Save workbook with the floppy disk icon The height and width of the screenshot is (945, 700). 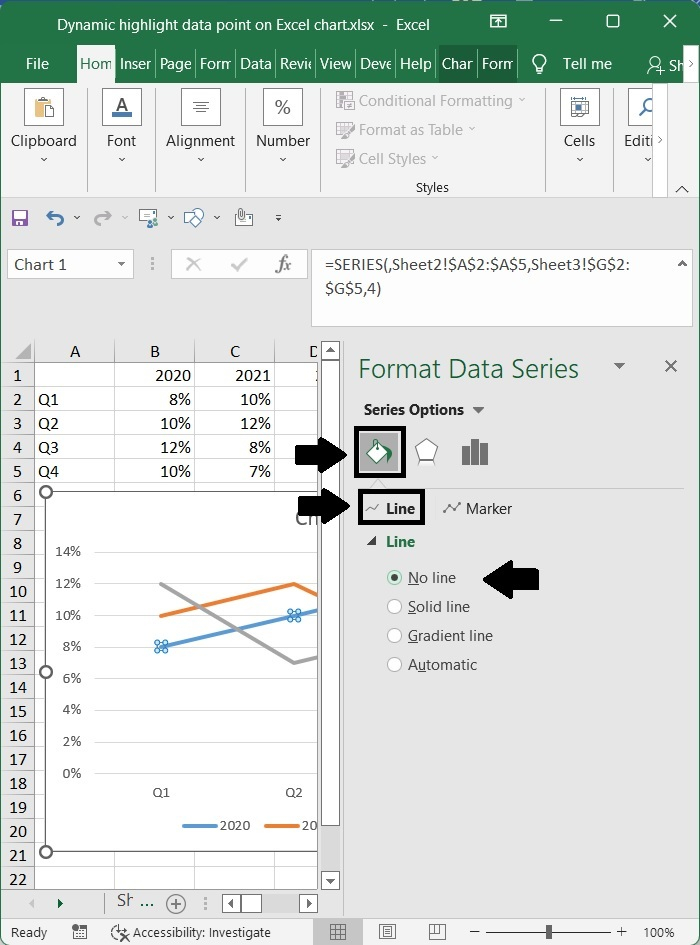[x=20, y=218]
